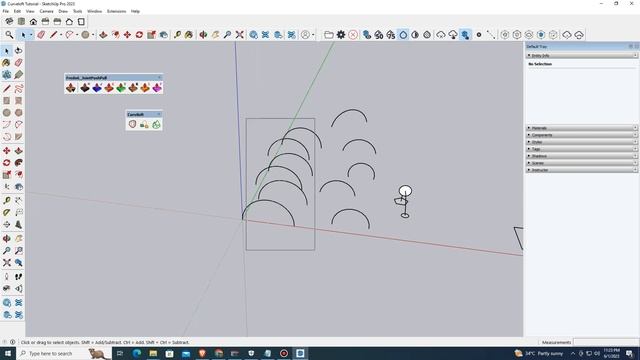Click the black gear settings icon in toolbar
The height and width of the screenshot is (360, 640).
click(x=341, y=35)
